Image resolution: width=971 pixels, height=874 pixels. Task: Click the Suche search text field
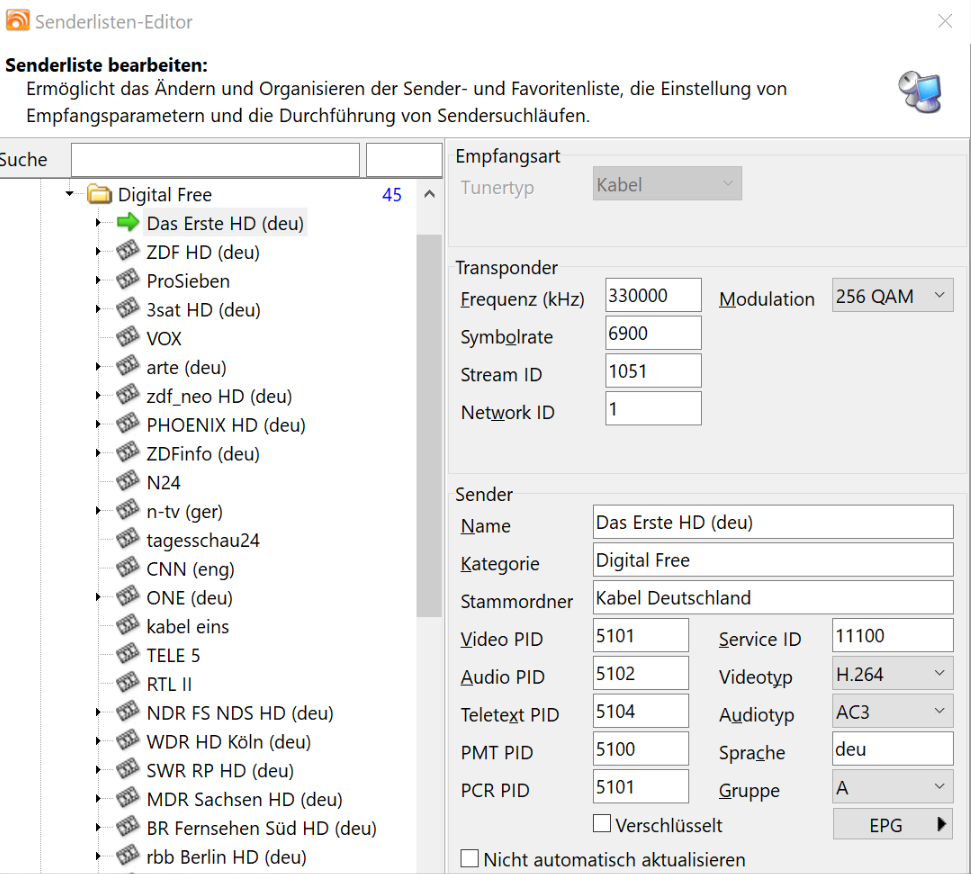[216, 160]
